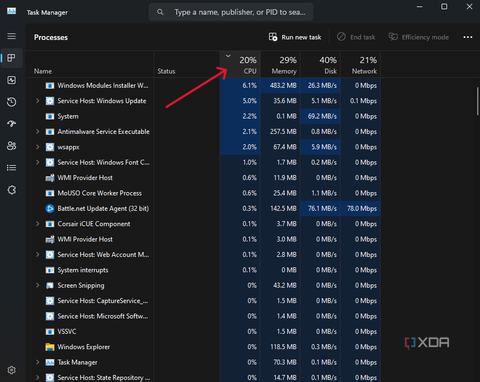480x382 pixels.
Task: Click the Battle.net Update Agent icon
Action: 50,208
